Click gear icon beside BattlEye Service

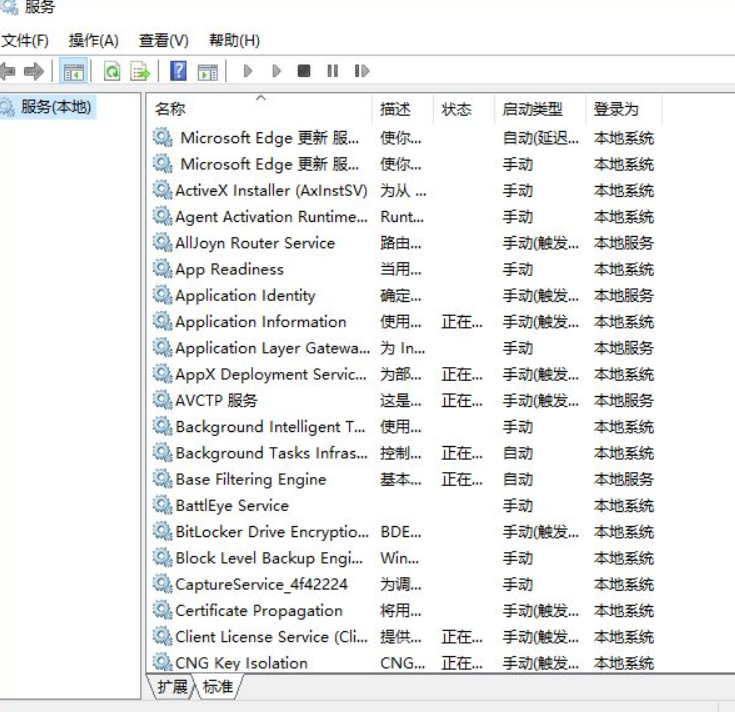[163, 505]
